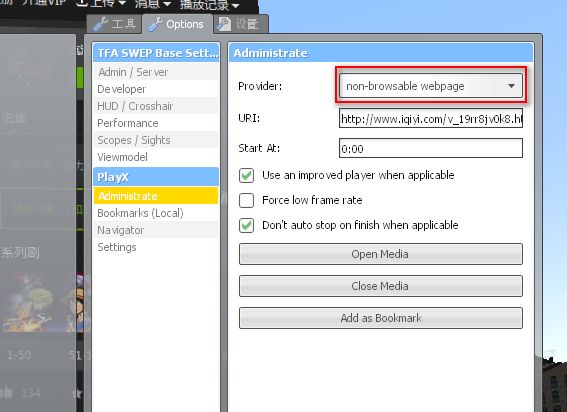Open HUD / Crosshair settings
567x412 pixels.
click(156, 106)
